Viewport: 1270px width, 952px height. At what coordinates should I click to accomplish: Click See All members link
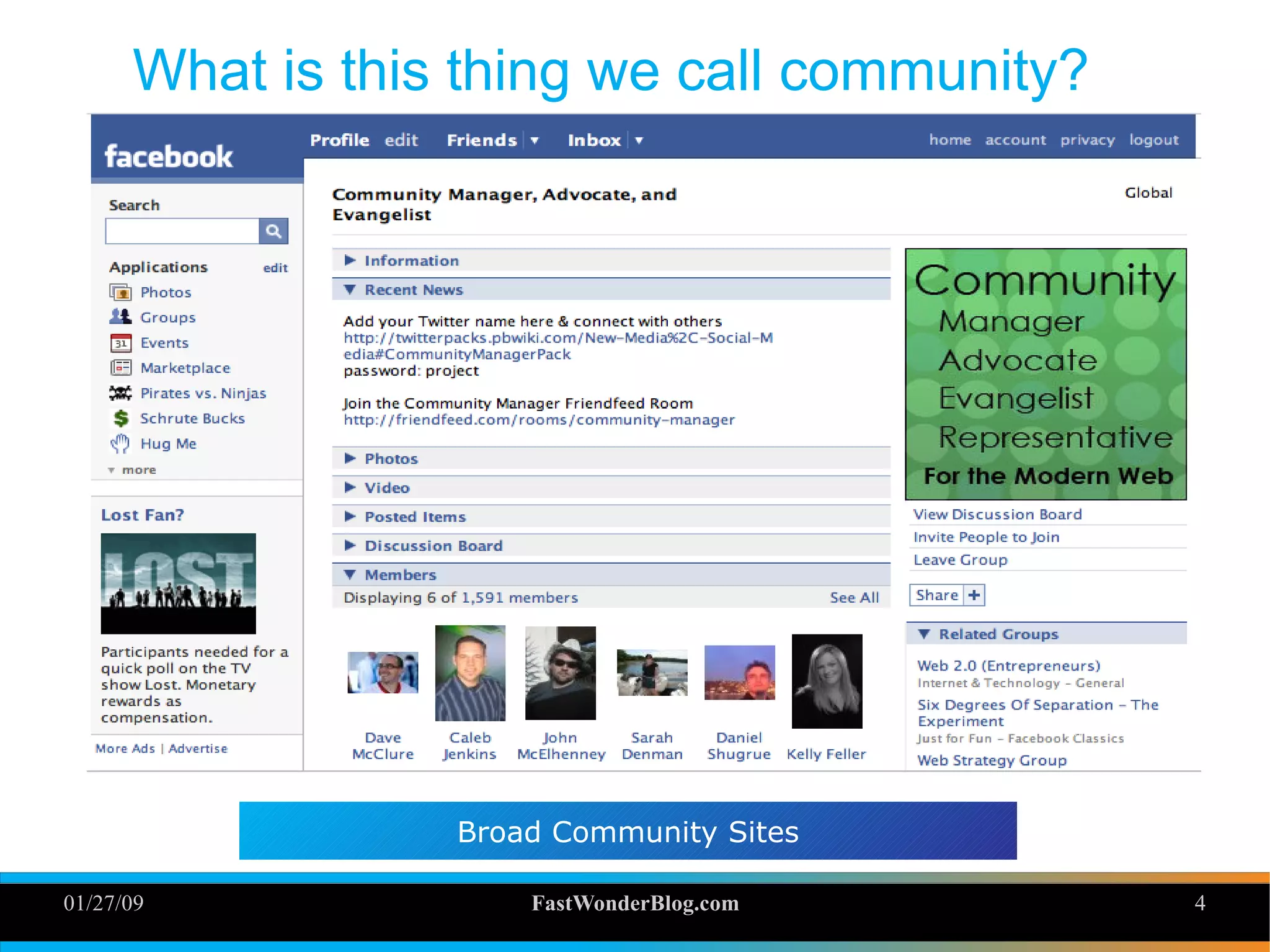tap(855, 597)
